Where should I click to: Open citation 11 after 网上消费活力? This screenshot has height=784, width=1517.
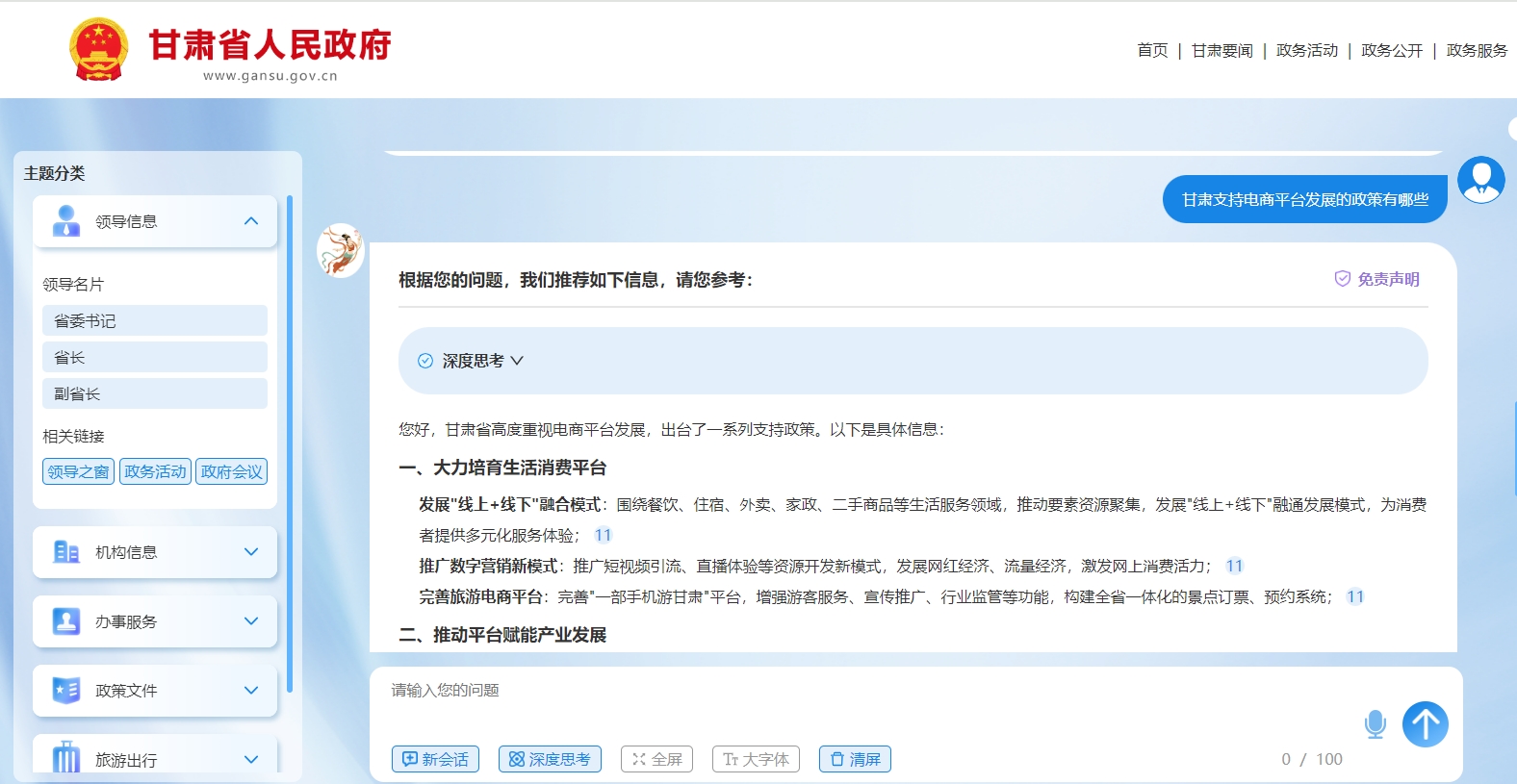(x=1234, y=567)
